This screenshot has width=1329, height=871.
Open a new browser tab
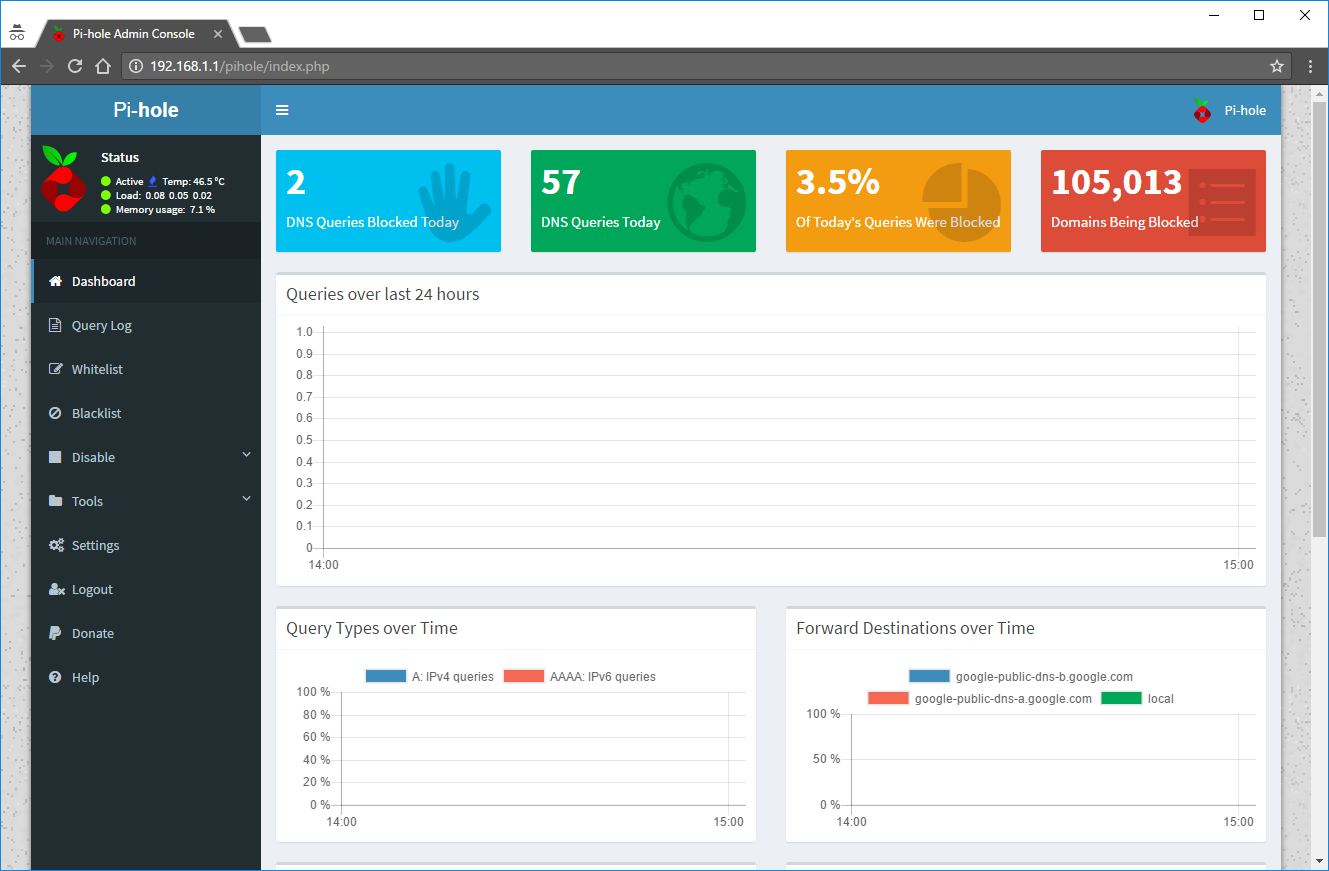pos(255,35)
